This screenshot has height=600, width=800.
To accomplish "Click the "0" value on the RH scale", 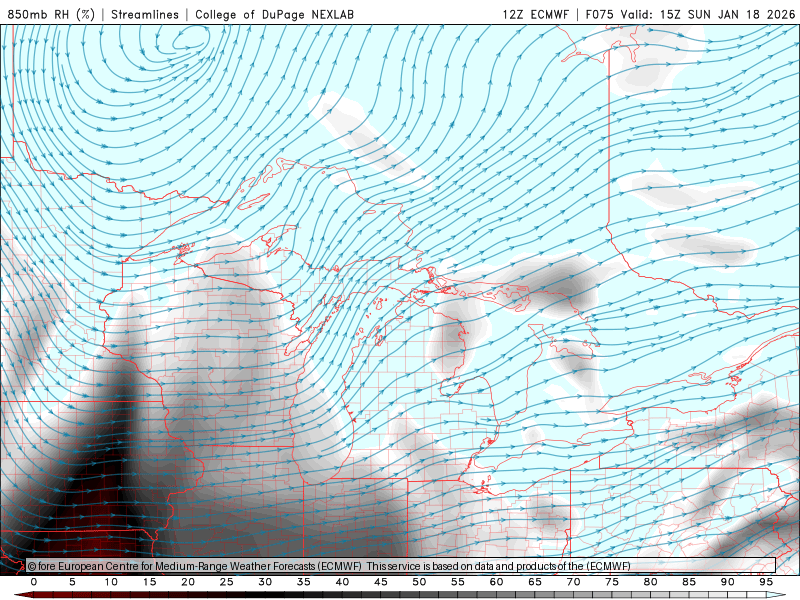I will [x=34, y=582].
